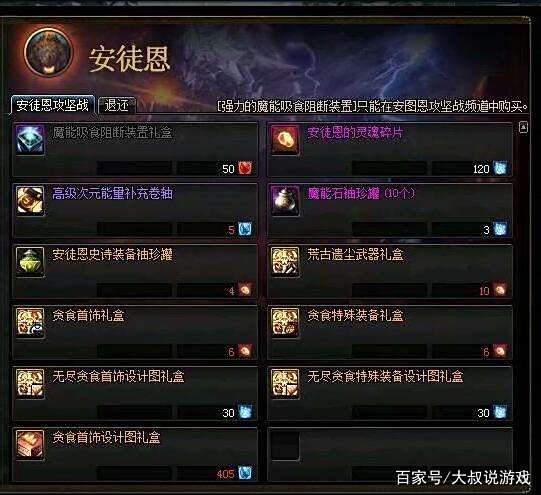Click the 无尽贪食首饰设计图礼盒 icon
Image resolution: width=541 pixels, height=495 pixels.
pyautogui.click(x=30, y=384)
